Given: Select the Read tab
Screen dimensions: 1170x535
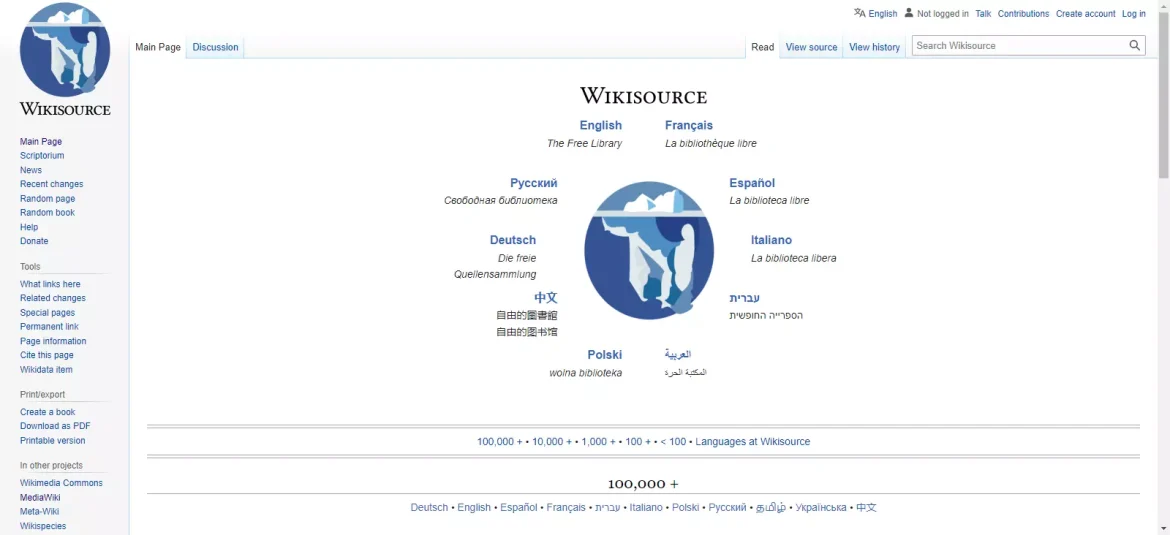Looking at the screenshot, I should (763, 47).
